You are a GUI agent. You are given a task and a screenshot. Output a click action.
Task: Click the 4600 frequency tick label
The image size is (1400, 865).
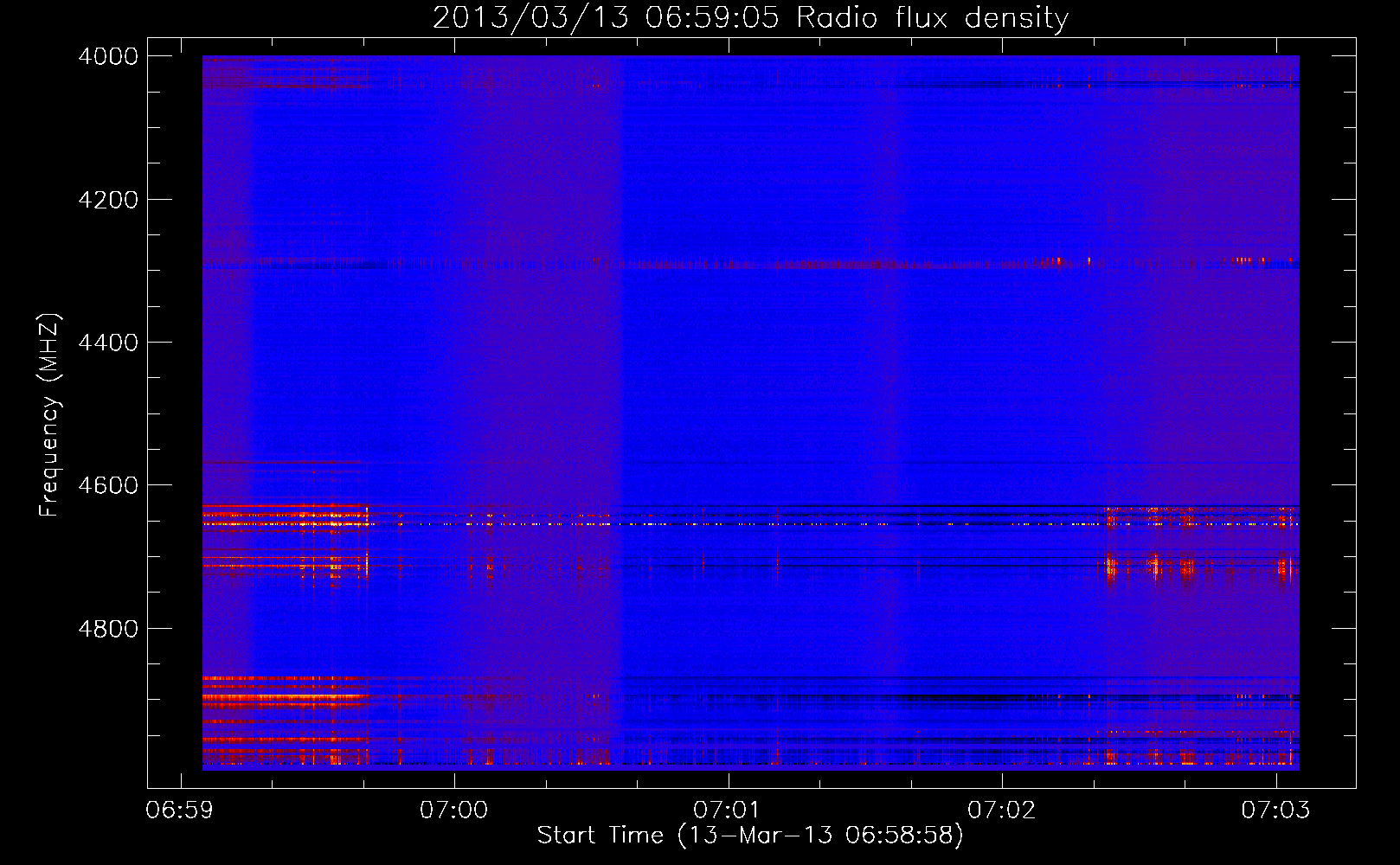108,485
